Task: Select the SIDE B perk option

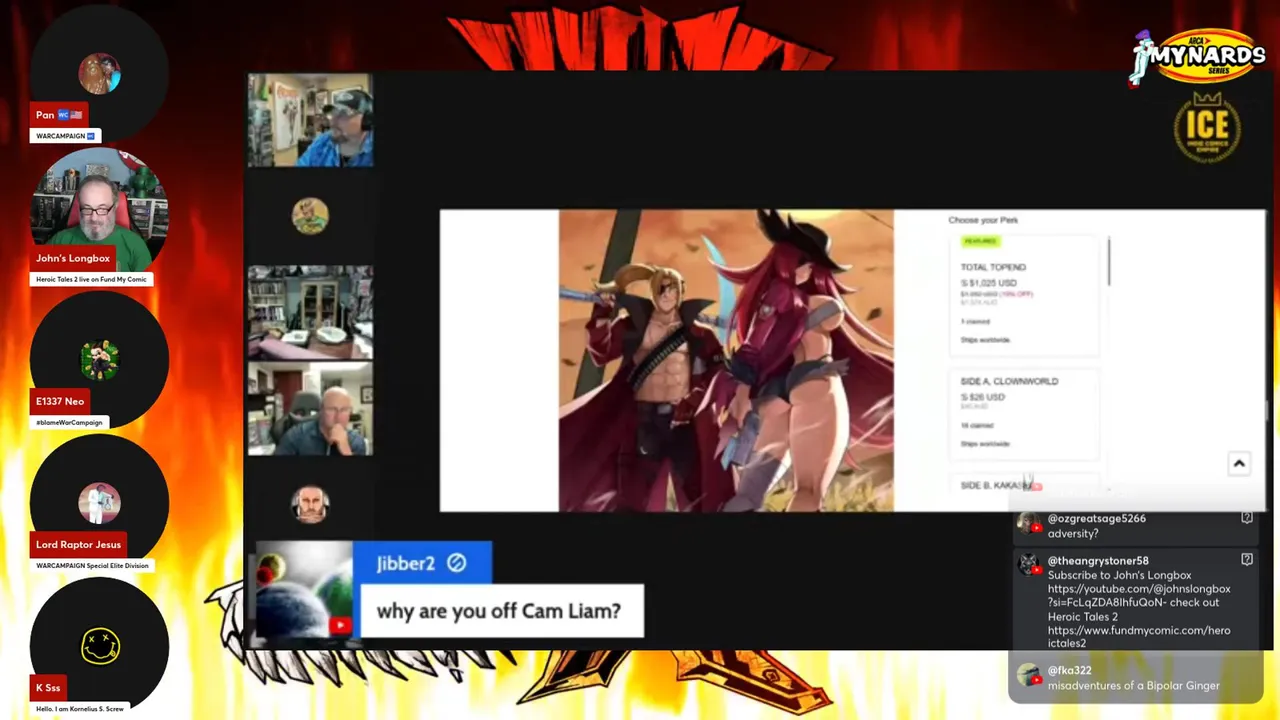Action: [1022, 485]
